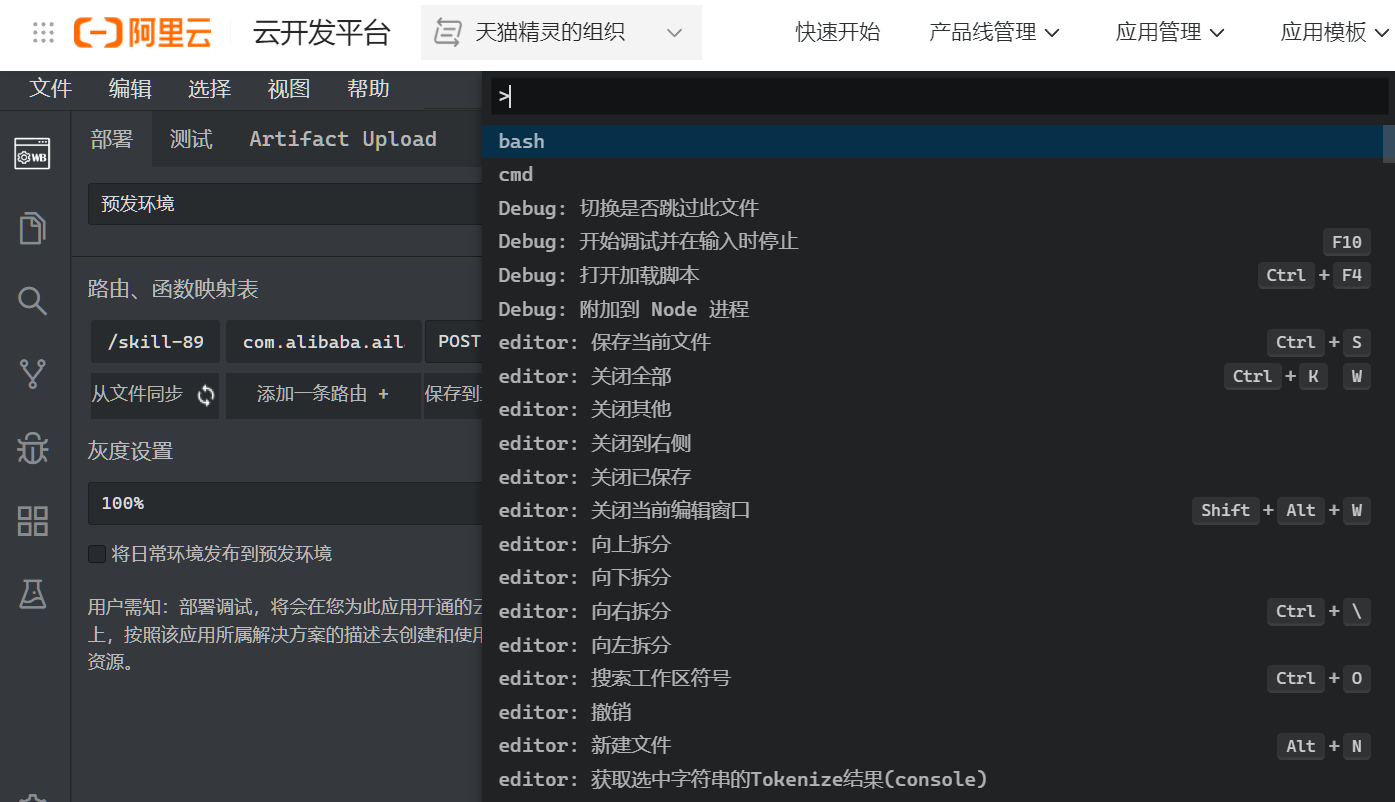Switch to the 测试 tab

[191, 139]
